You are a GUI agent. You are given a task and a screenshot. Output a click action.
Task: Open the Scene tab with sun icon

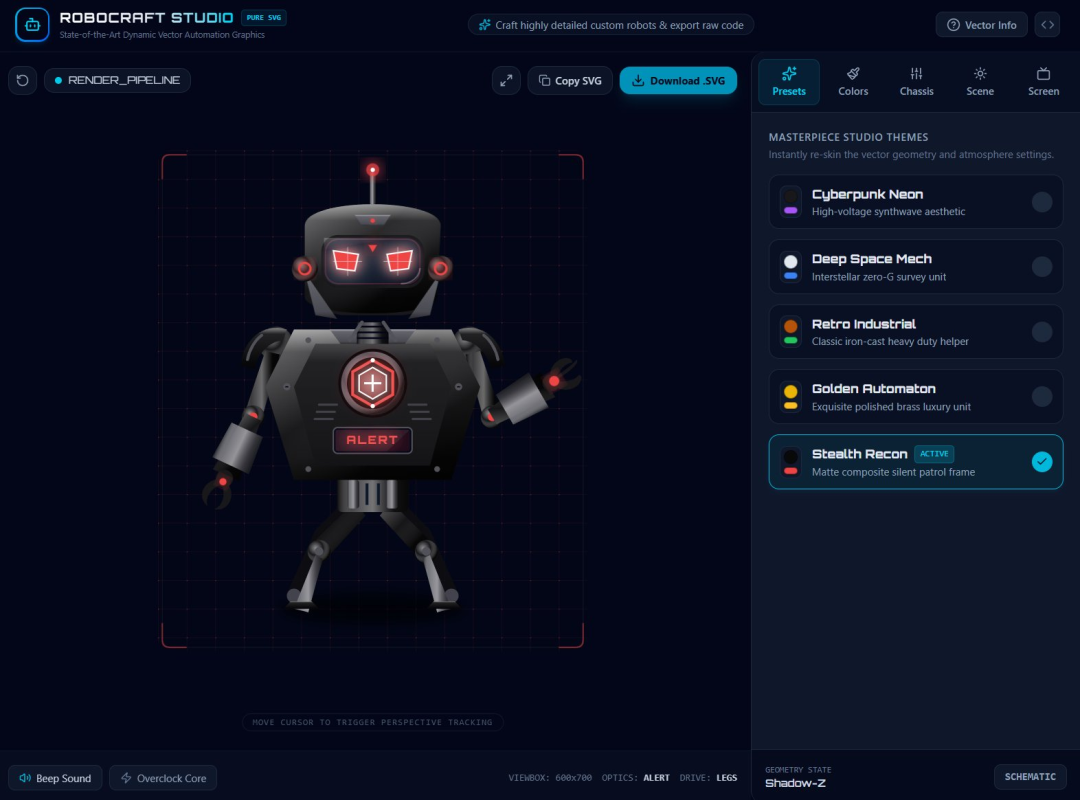pos(979,82)
